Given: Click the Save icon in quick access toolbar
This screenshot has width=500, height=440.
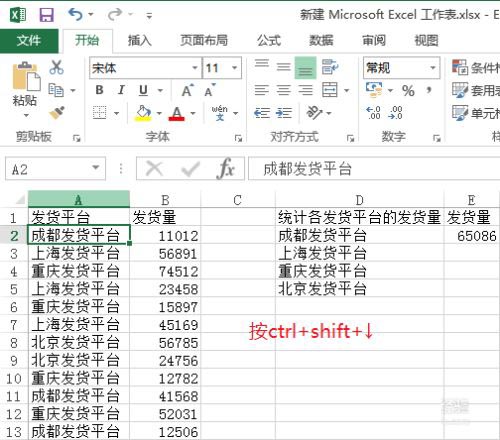Looking at the screenshot, I should point(46,15).
